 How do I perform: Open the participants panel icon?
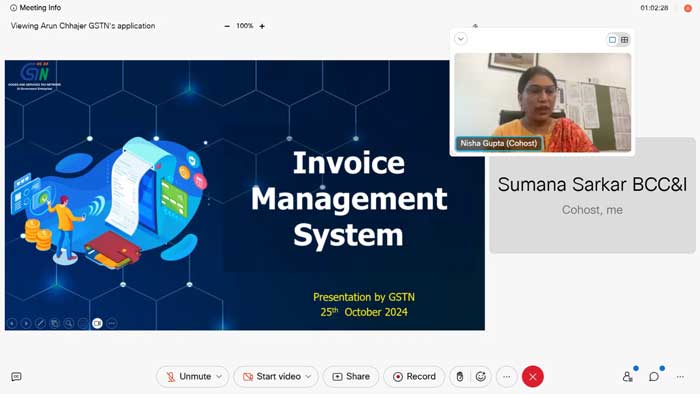click(627, 377)
